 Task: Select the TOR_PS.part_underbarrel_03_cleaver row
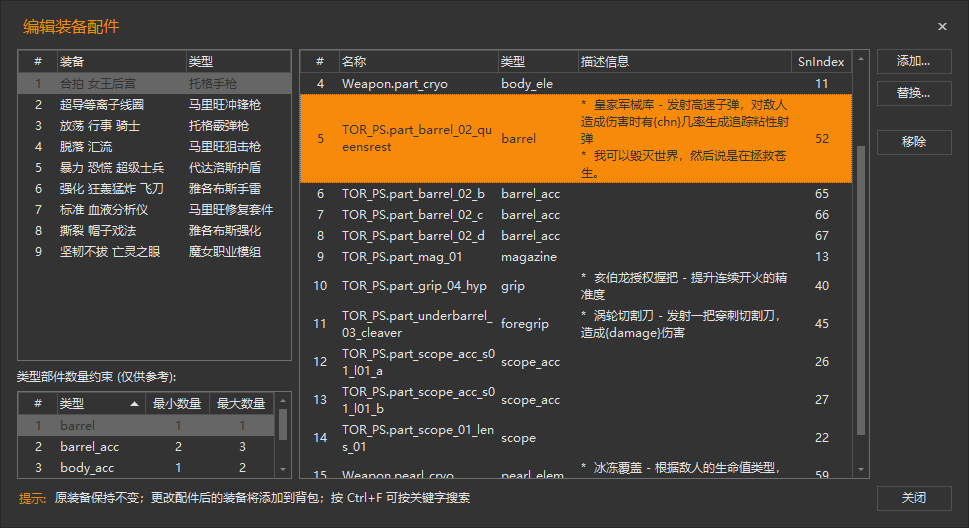pos(416,324)
